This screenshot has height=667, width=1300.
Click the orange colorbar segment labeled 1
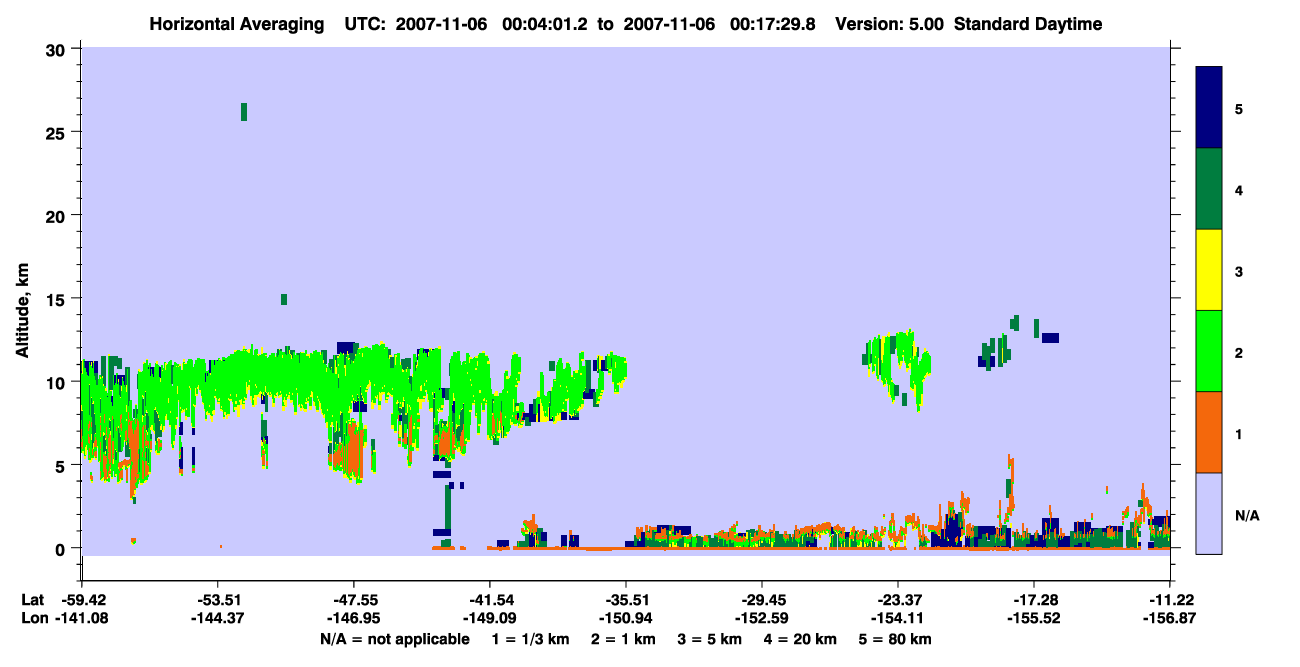[1209, 432]
